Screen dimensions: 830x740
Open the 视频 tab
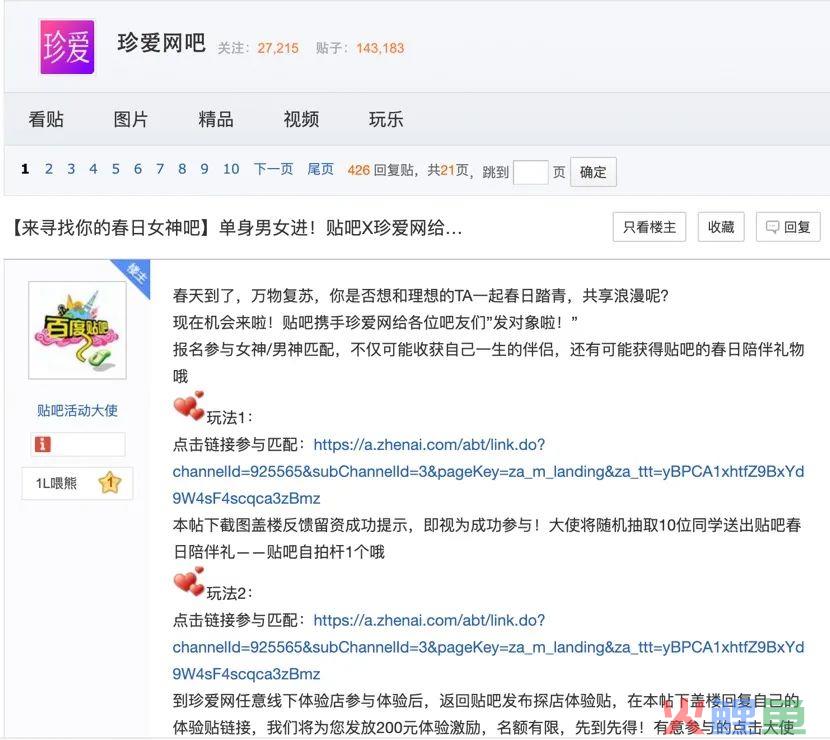[301, 119]
